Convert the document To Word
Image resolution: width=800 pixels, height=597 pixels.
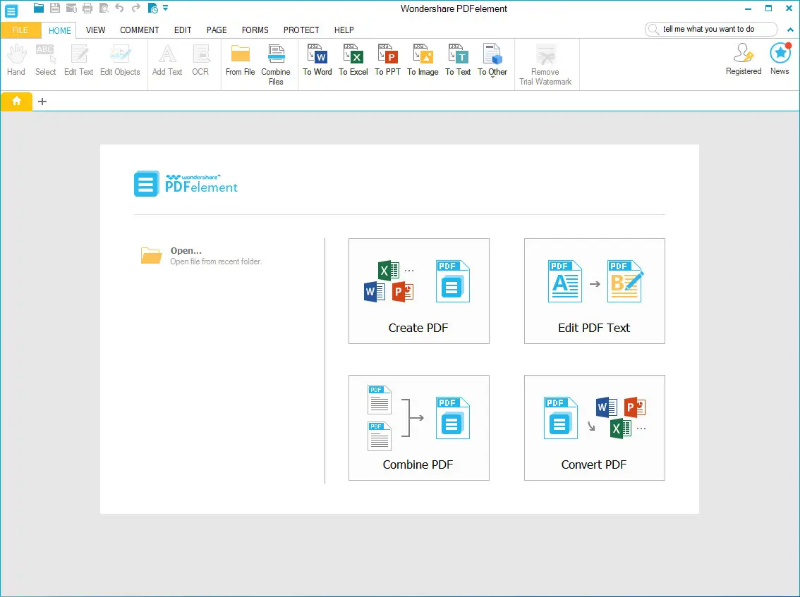(317, 62)
